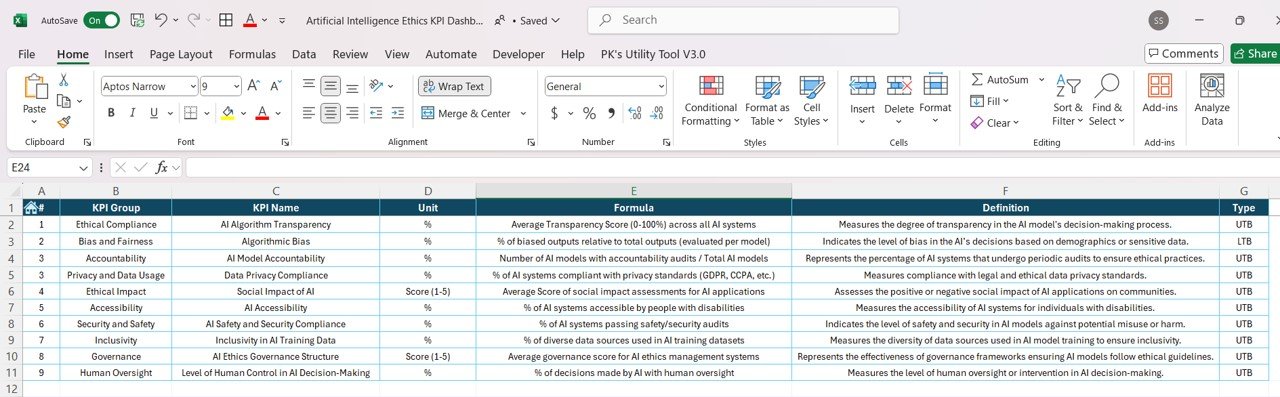1280x397 pixels.
Task: Open the File tab
Action: coord(27,54)
